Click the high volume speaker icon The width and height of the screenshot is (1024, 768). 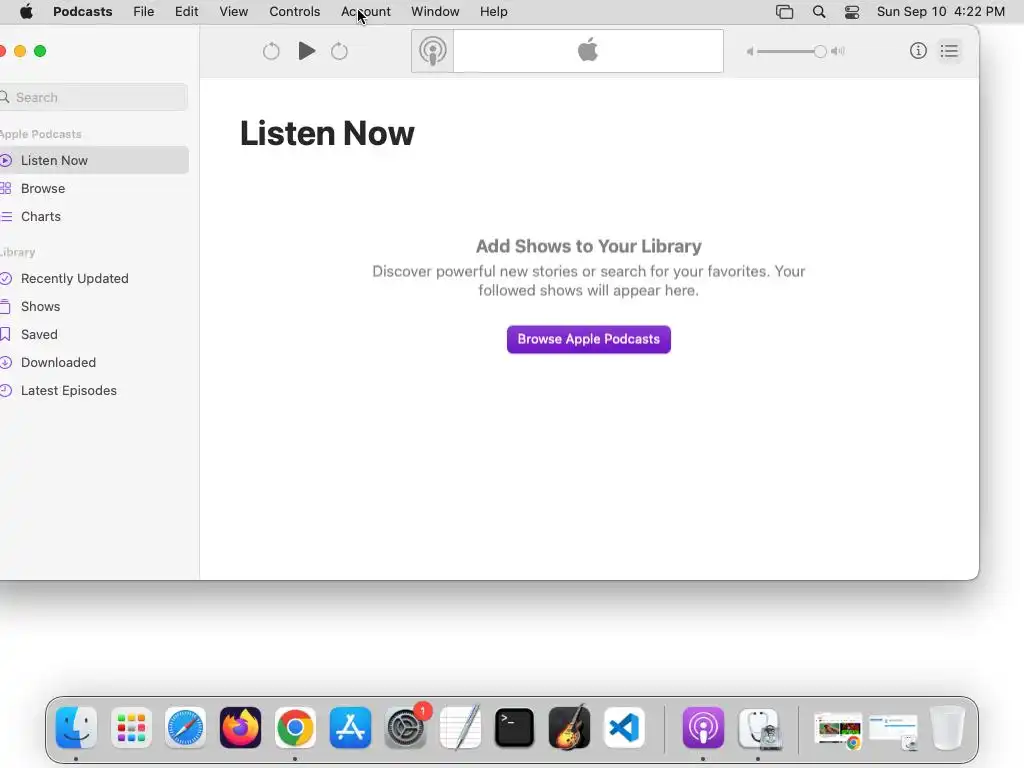838,52
